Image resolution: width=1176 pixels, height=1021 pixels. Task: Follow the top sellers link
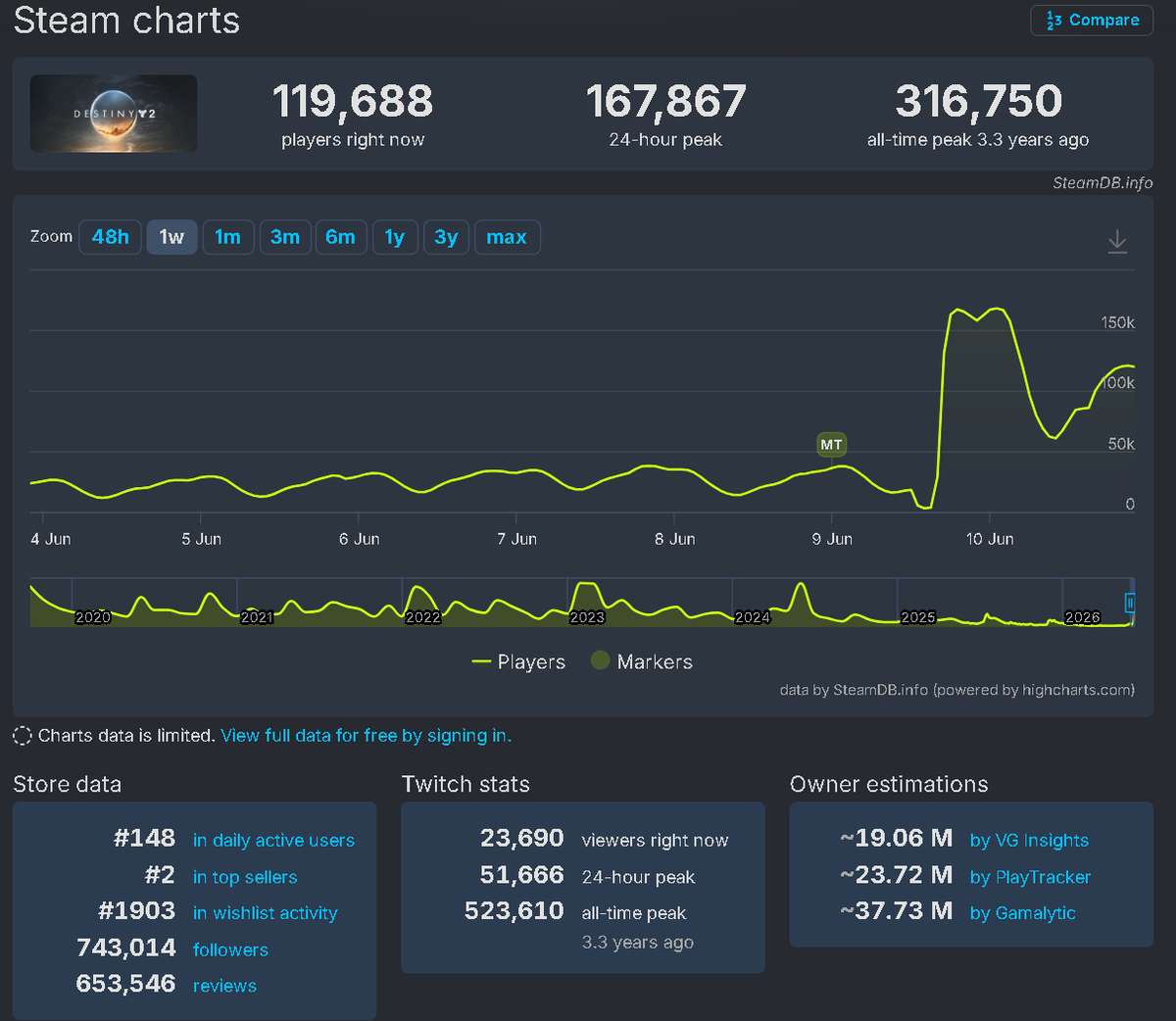coord(245,877)
